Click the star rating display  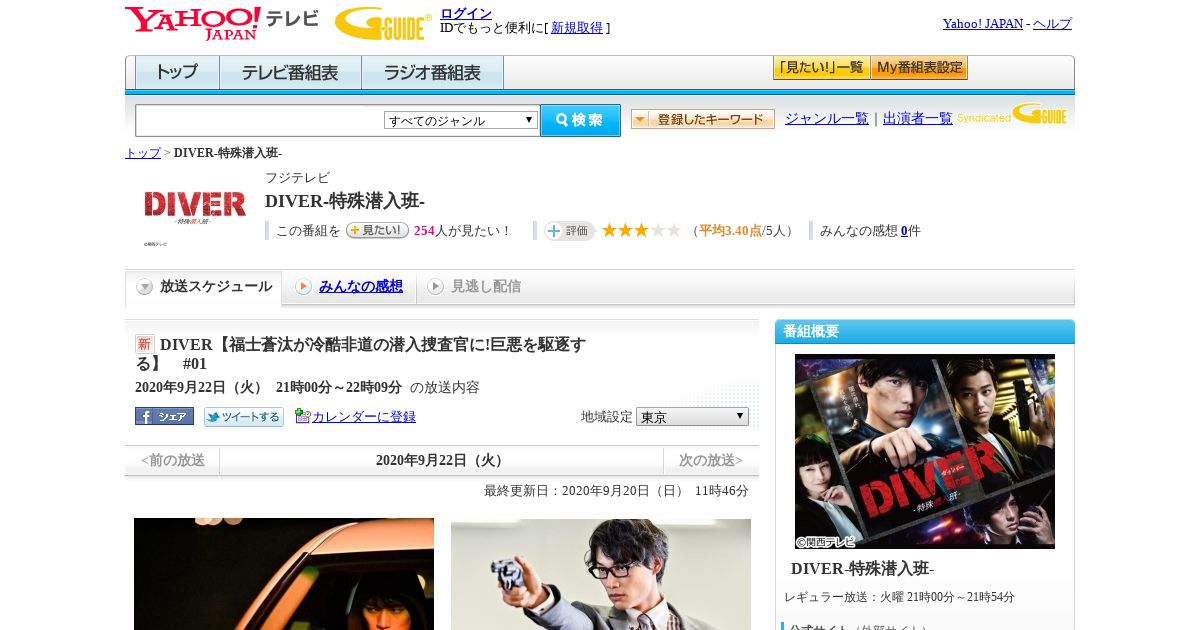point(641,230)
